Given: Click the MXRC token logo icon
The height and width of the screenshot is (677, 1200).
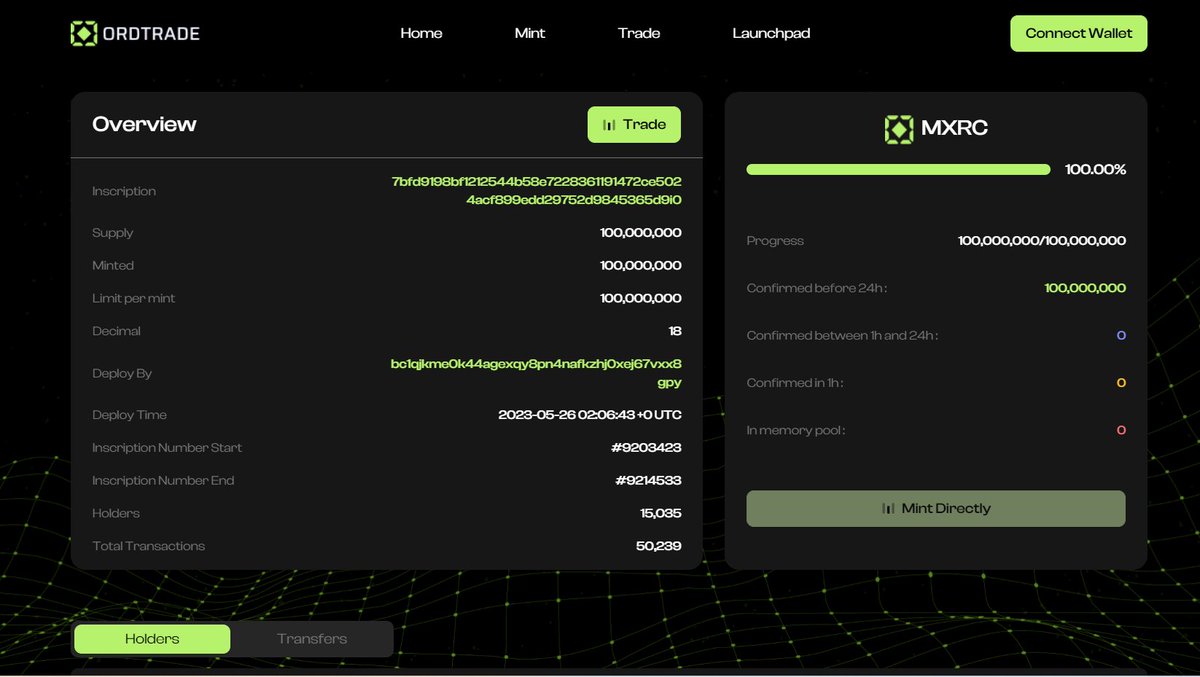Looking at the screenshot, I should pos(899,129).
